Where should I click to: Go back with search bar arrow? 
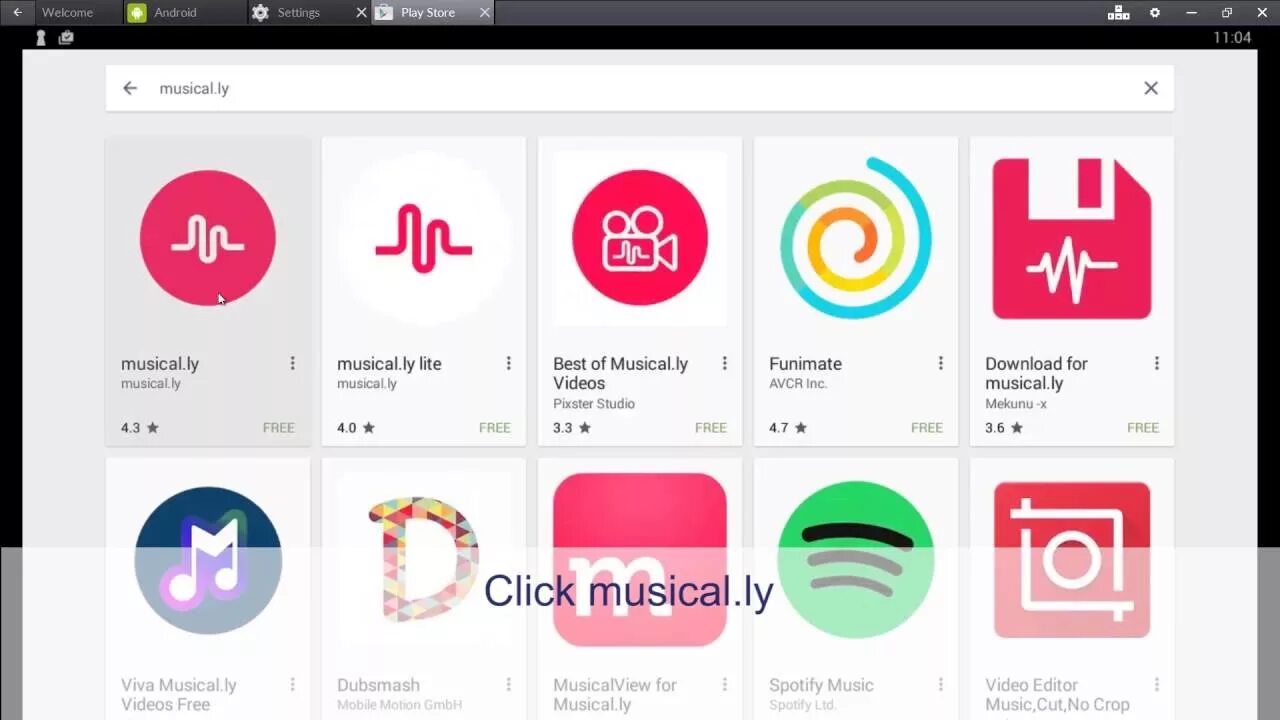pyautogui.click(x=130, y=88)
